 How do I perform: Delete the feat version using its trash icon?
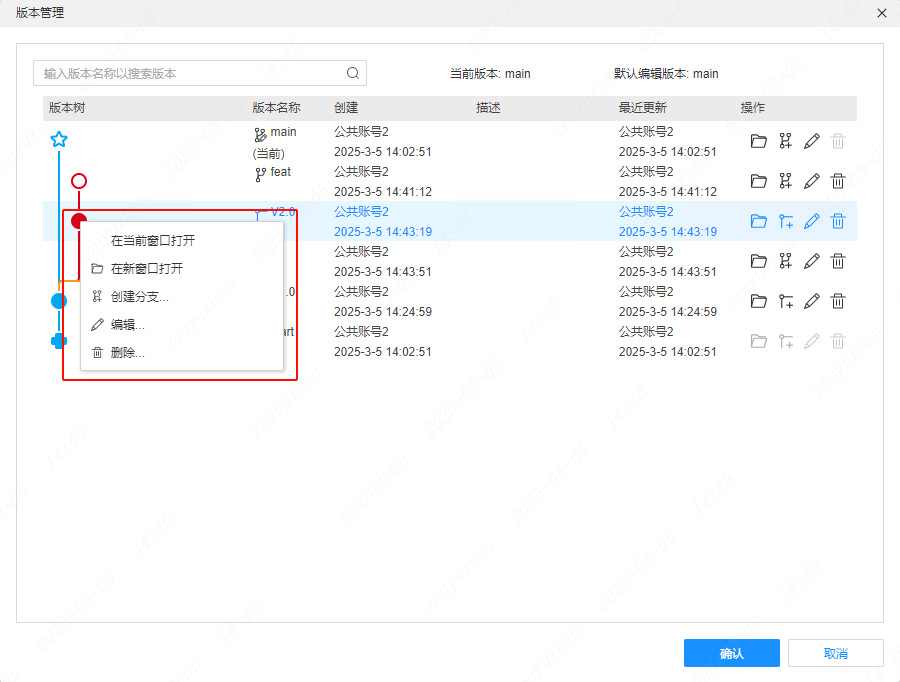(838, 181)
